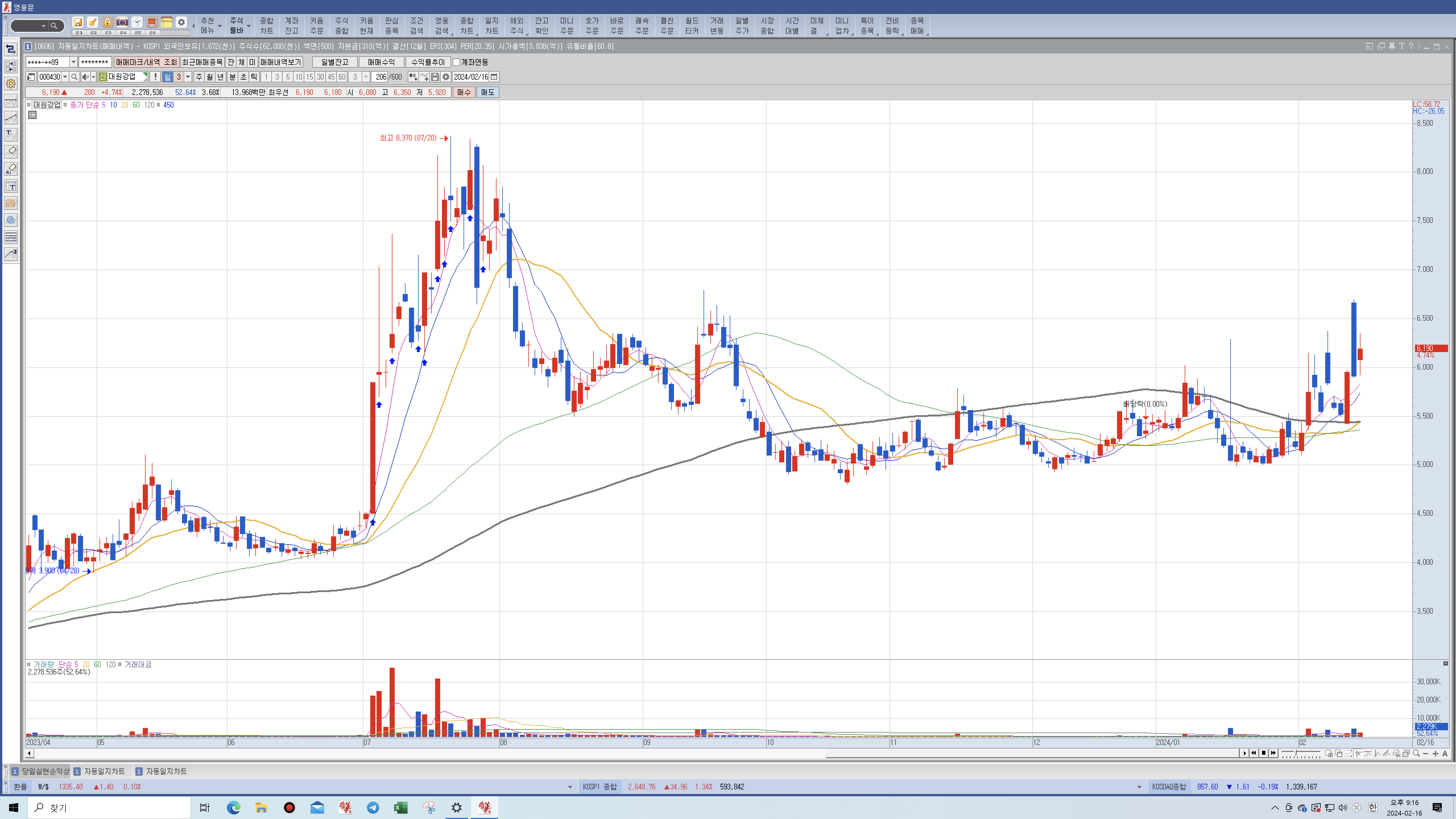Image resolution: width=1456 pixels, height=819 pixels.
Task: Open the 관심종목 toolbar menu
Action: (392, 26)
